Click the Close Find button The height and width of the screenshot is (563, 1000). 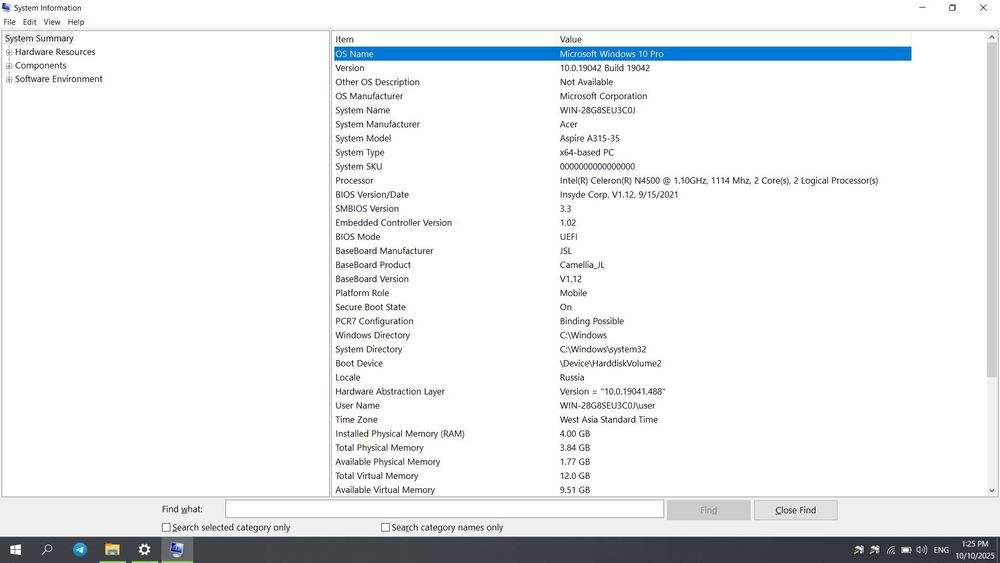795,510
